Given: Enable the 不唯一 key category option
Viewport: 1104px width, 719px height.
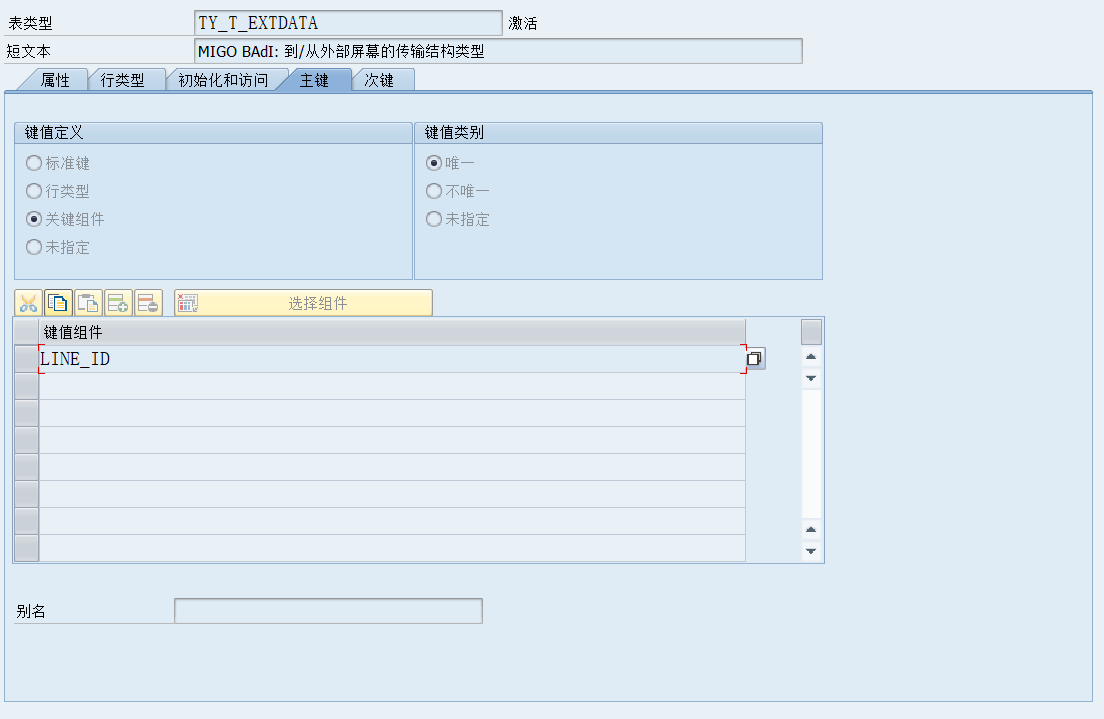Looking at the screenshot, I should (x=432, y=191).
